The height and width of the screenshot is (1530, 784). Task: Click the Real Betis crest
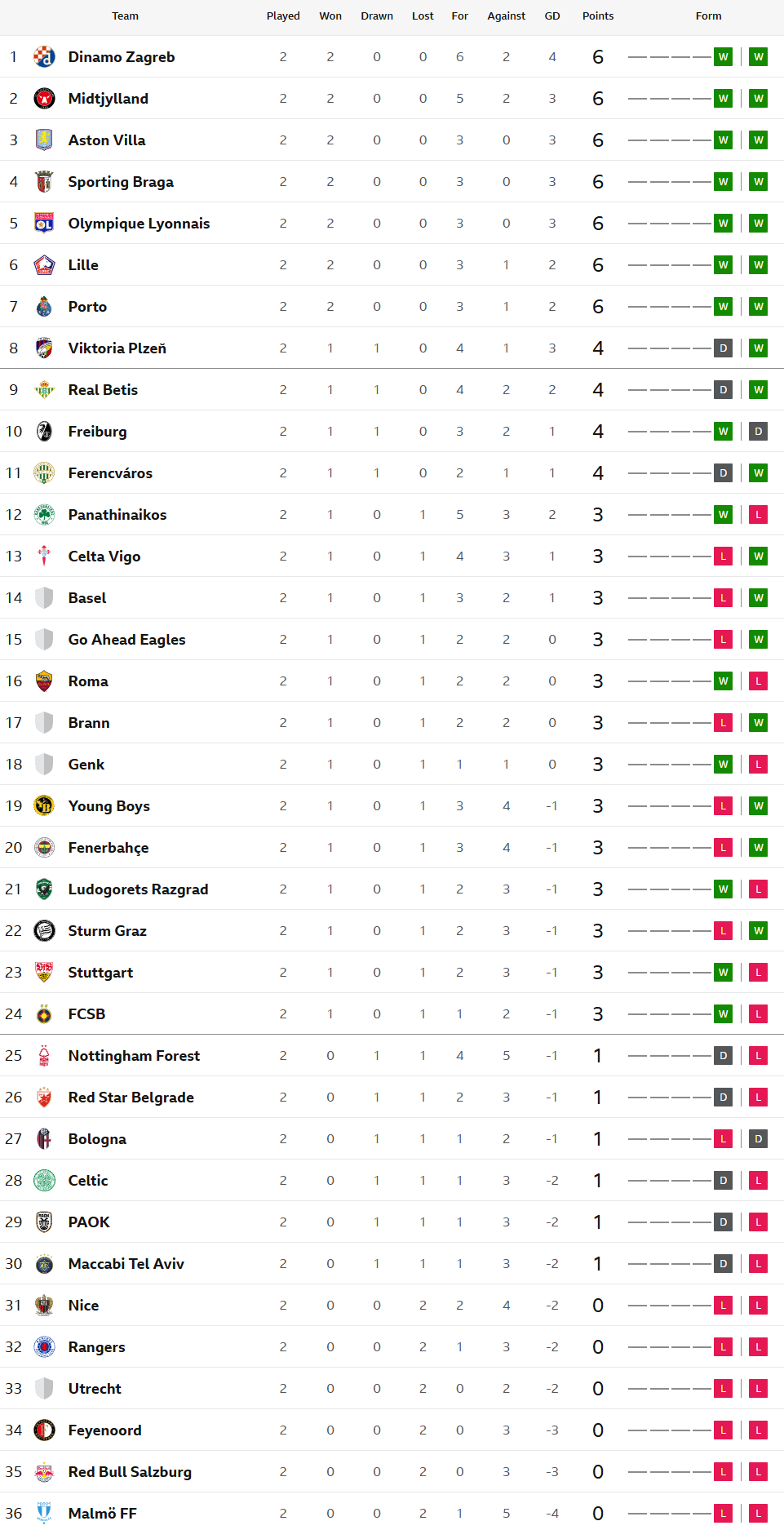[44, 390]
